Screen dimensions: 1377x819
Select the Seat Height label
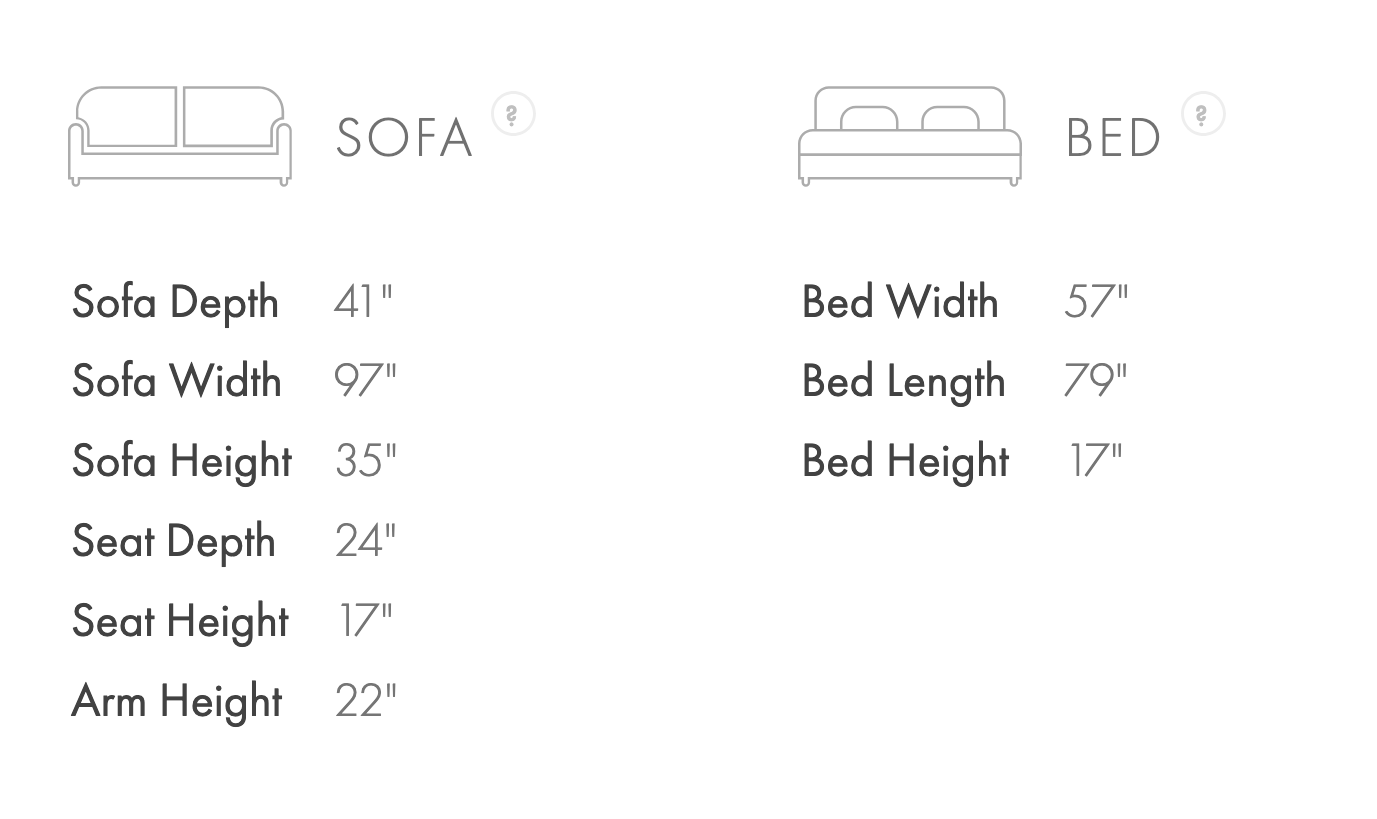click(181, 622)
